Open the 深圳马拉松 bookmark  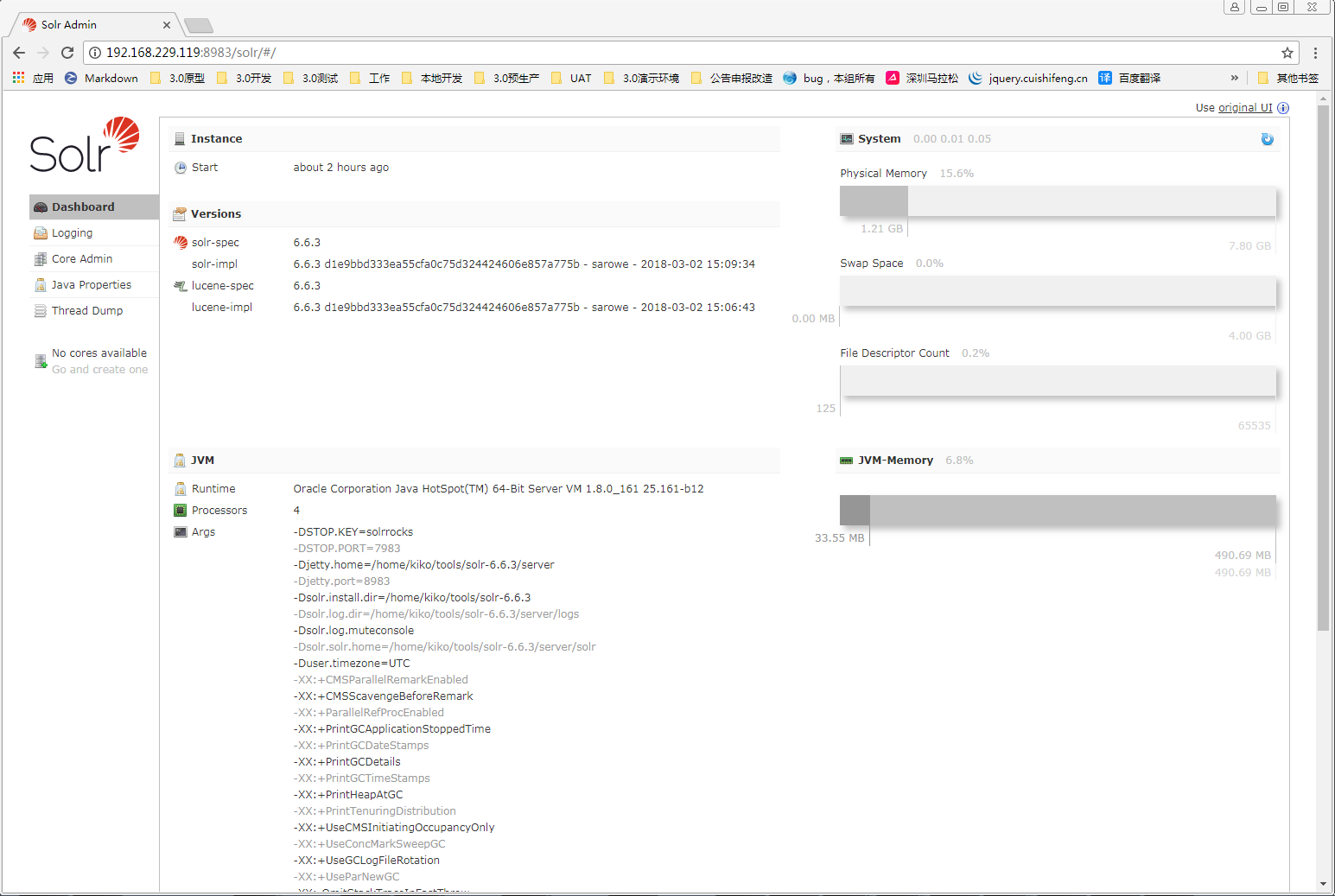point(923,78)
